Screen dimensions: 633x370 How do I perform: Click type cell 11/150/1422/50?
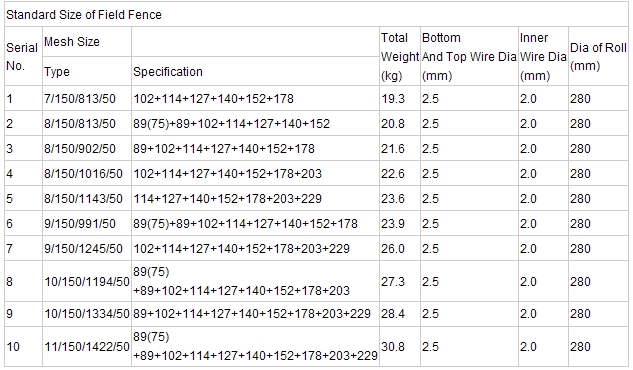click(87, 347)
